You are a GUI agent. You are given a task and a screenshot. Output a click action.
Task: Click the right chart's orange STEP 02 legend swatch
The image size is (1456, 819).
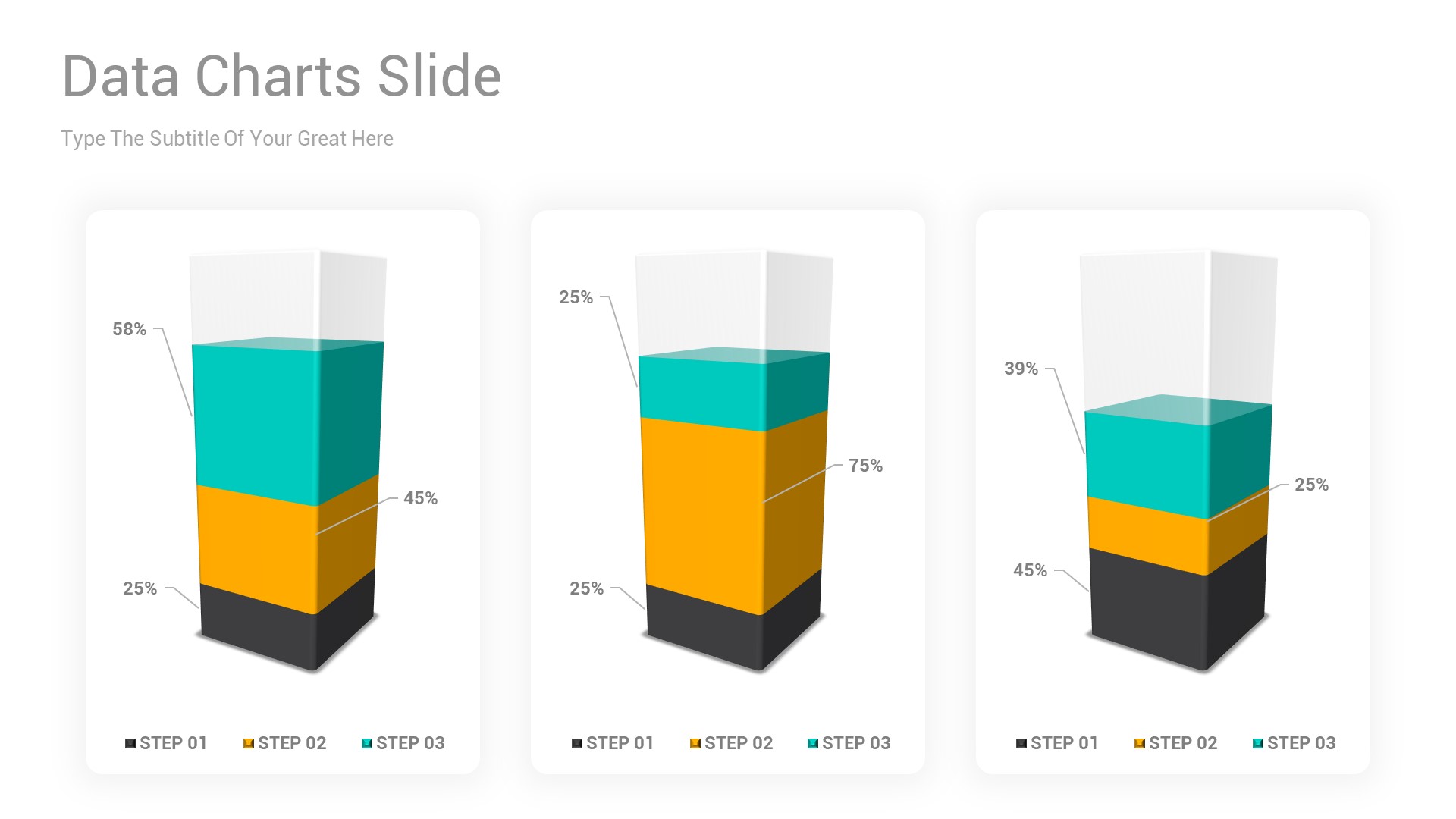pyautogui.click(x=1140, y=743)
